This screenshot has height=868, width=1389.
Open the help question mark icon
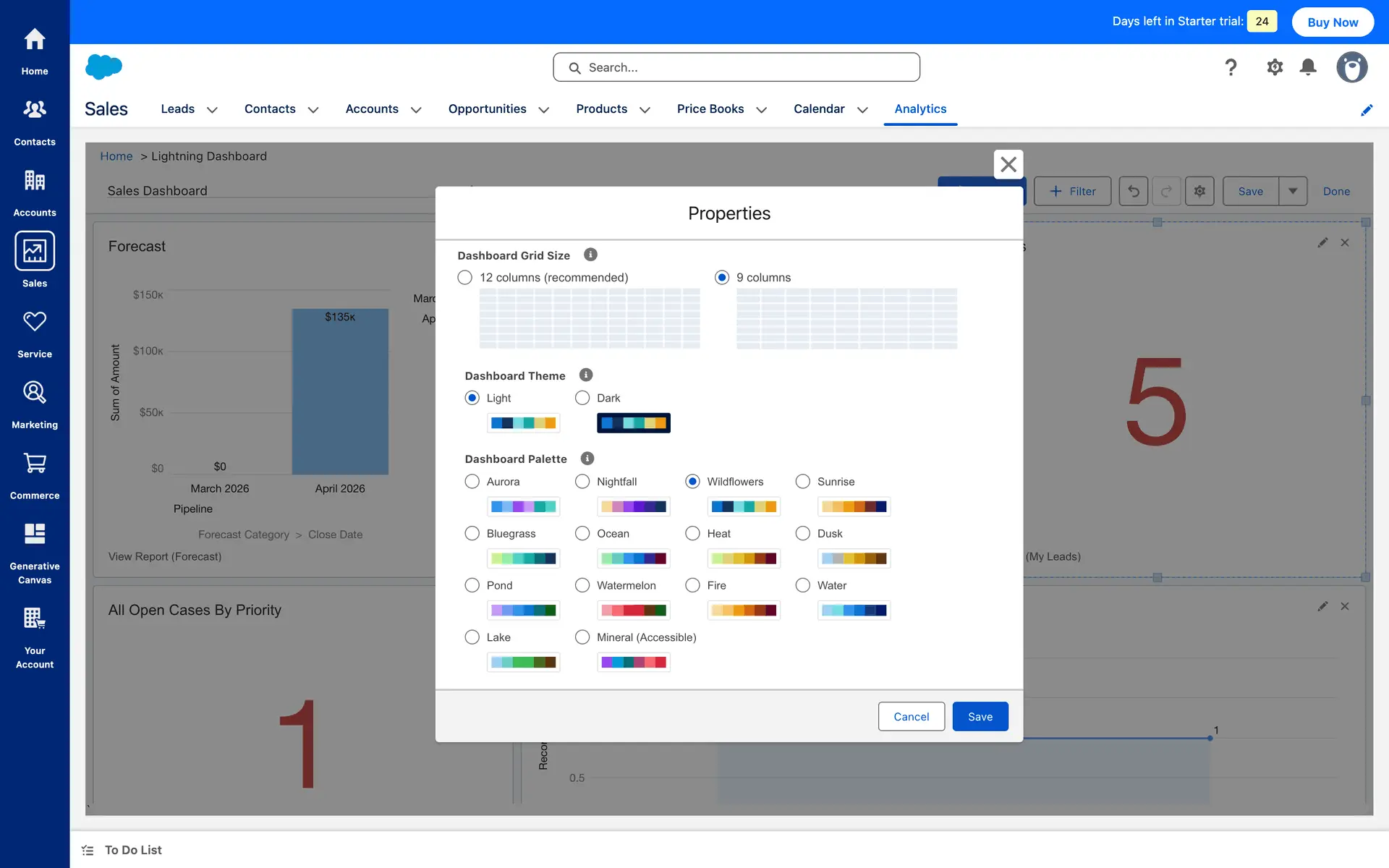pyautogui.click(x=1231, y=67)
